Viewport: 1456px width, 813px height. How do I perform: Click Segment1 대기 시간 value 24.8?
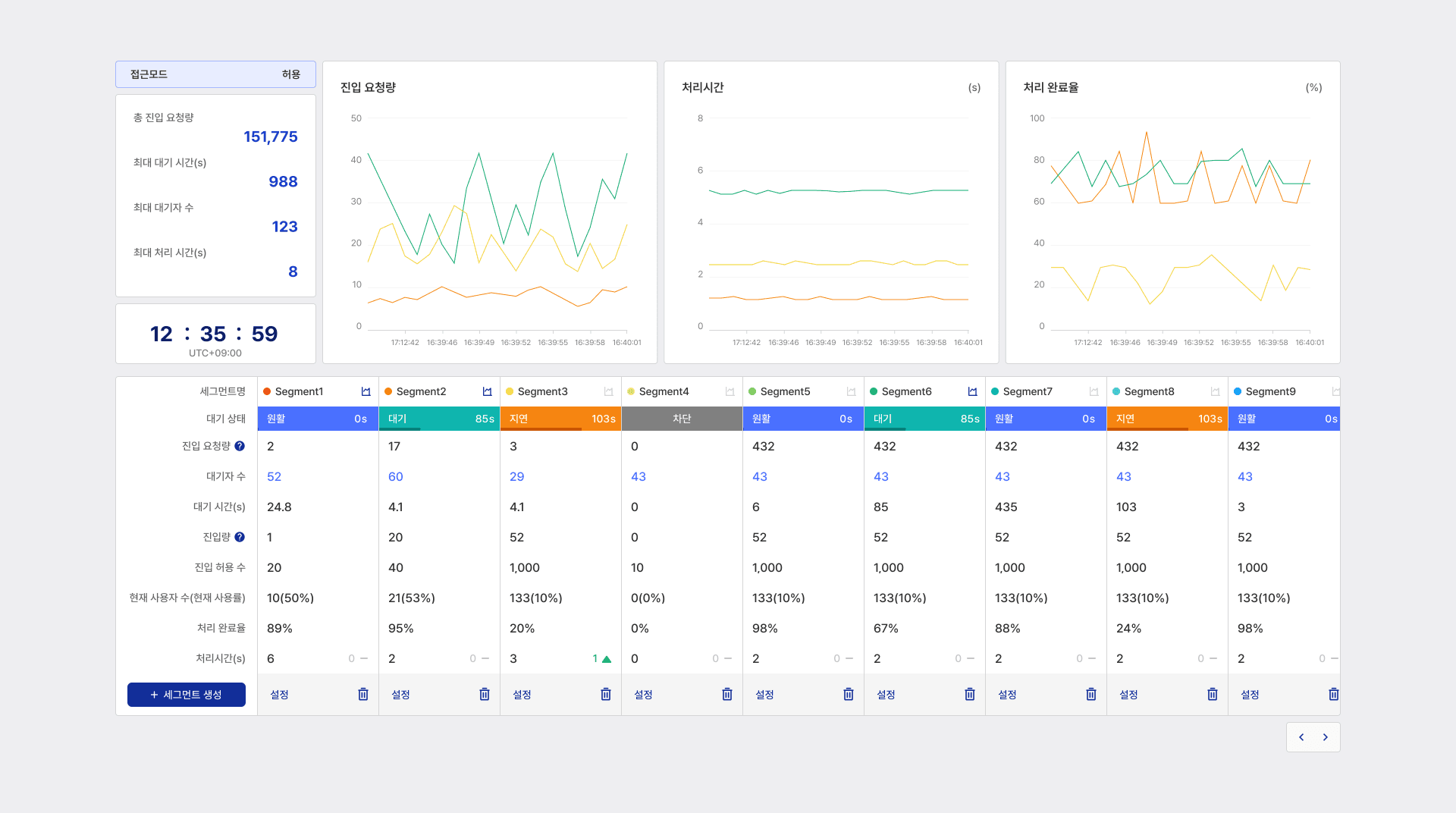[279, 507]
